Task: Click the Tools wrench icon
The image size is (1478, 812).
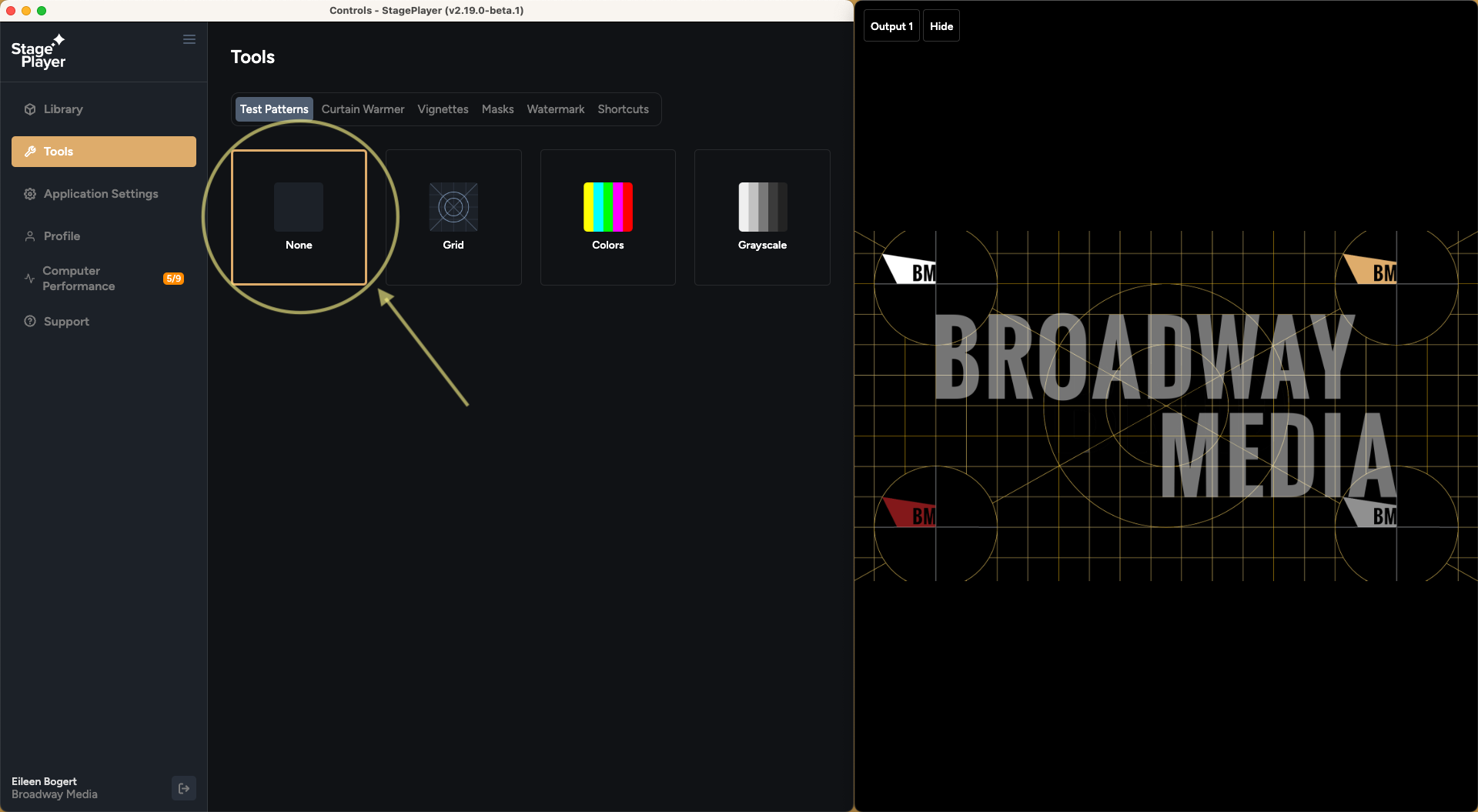Action: [x=30, y=152]
